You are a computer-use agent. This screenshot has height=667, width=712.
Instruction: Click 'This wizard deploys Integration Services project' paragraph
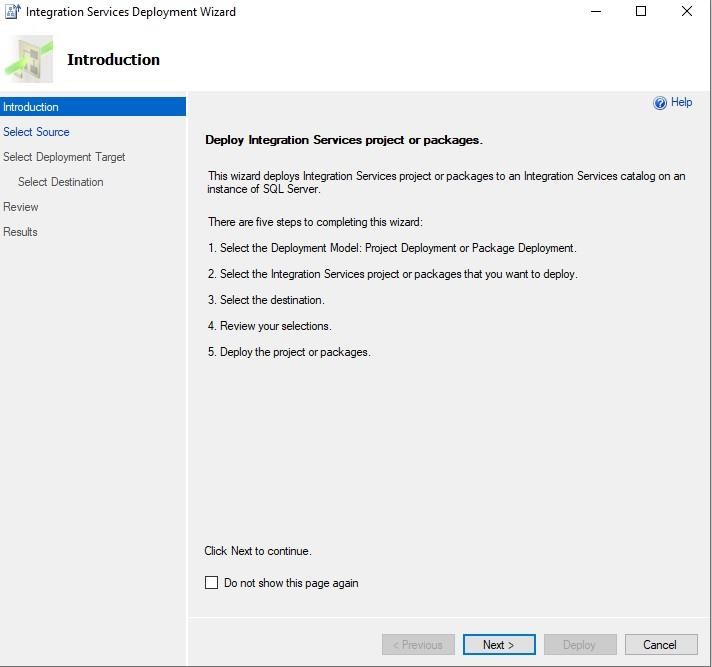(x=446, y=182)
